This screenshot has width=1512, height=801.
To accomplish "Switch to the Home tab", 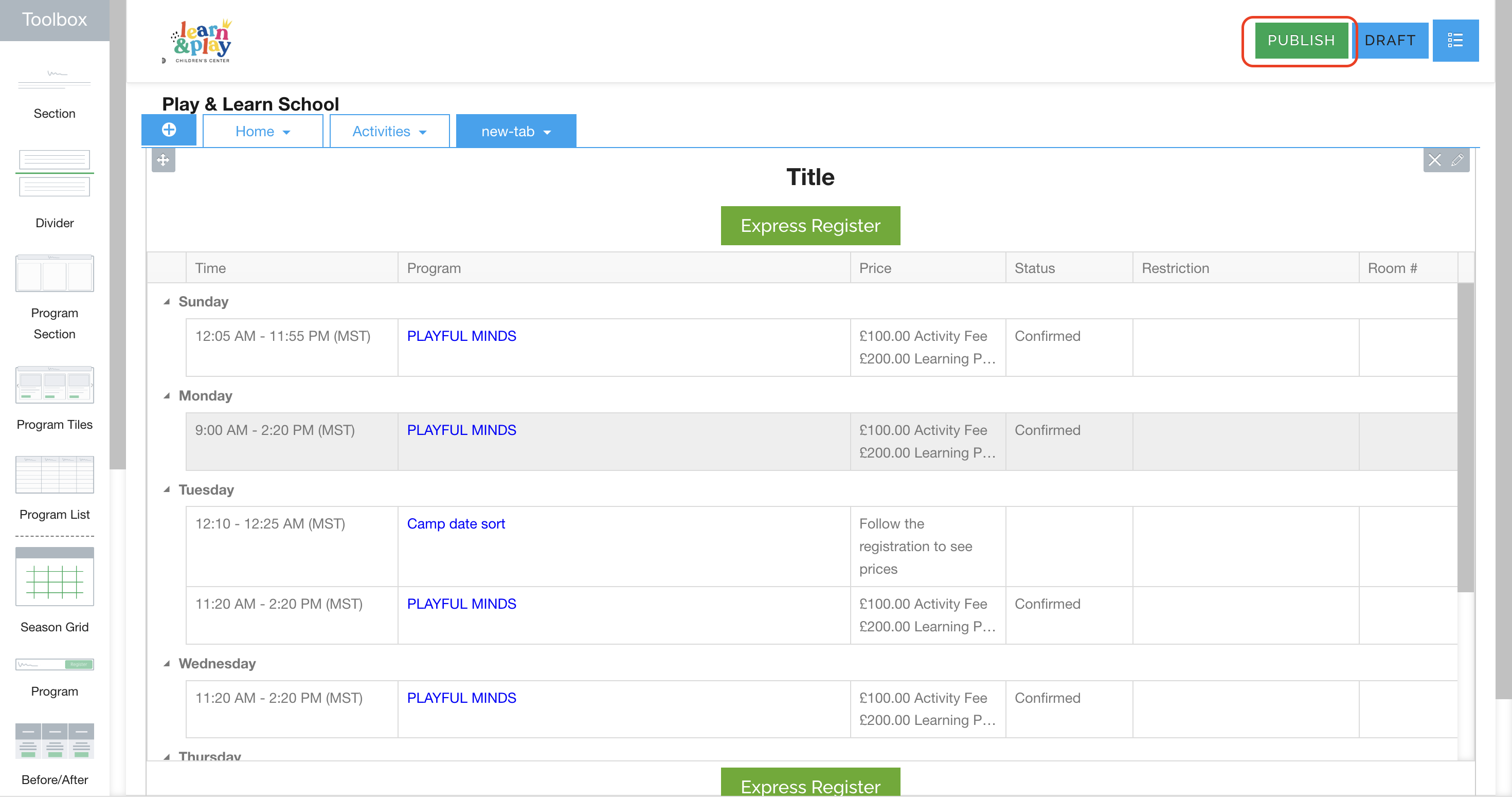I will coord(255,132).
